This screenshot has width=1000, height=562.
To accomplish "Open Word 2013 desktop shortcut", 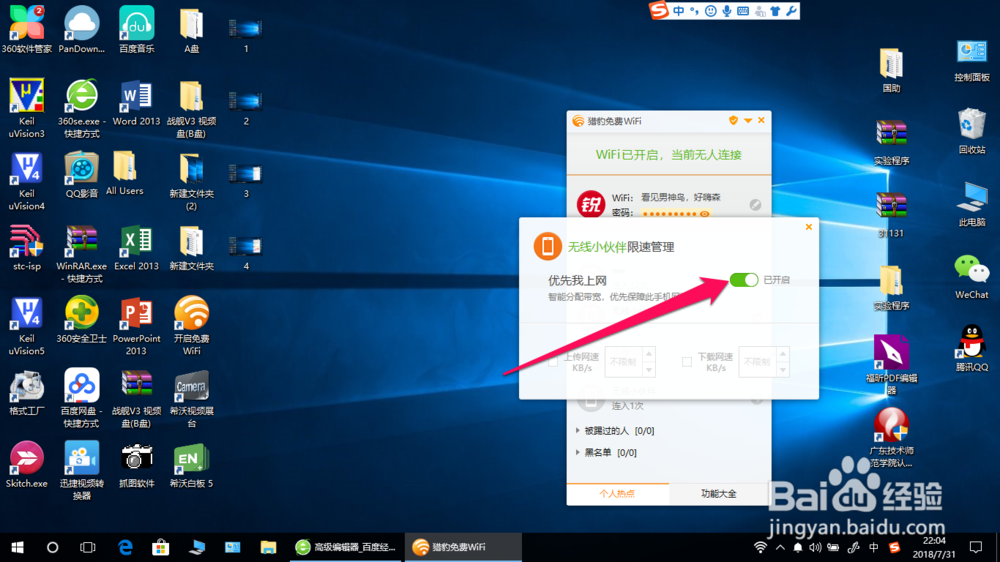I will 136,103.
